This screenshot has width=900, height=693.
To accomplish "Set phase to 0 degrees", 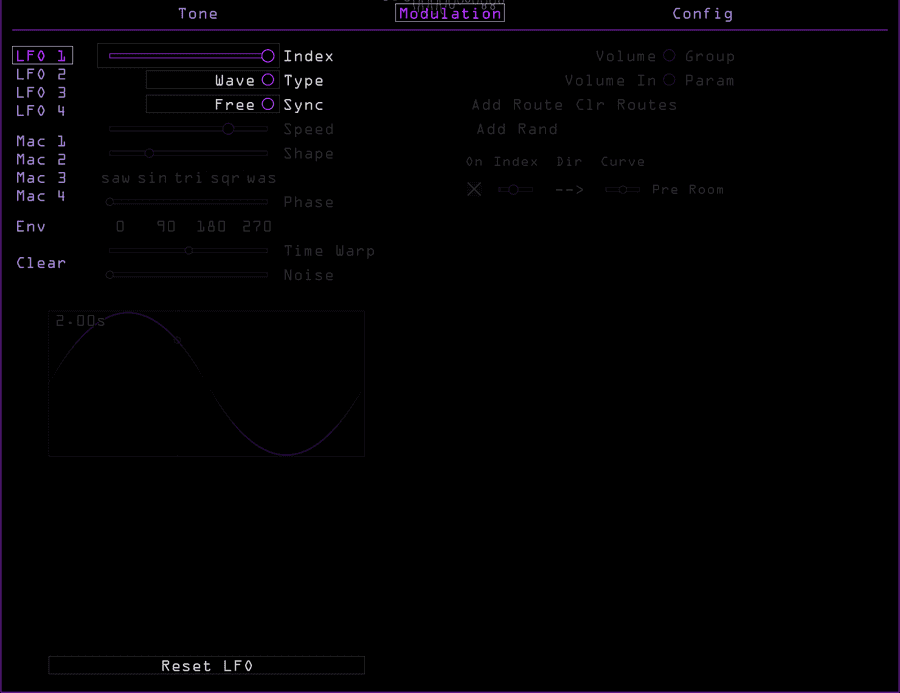I will (x=120, y=226).
